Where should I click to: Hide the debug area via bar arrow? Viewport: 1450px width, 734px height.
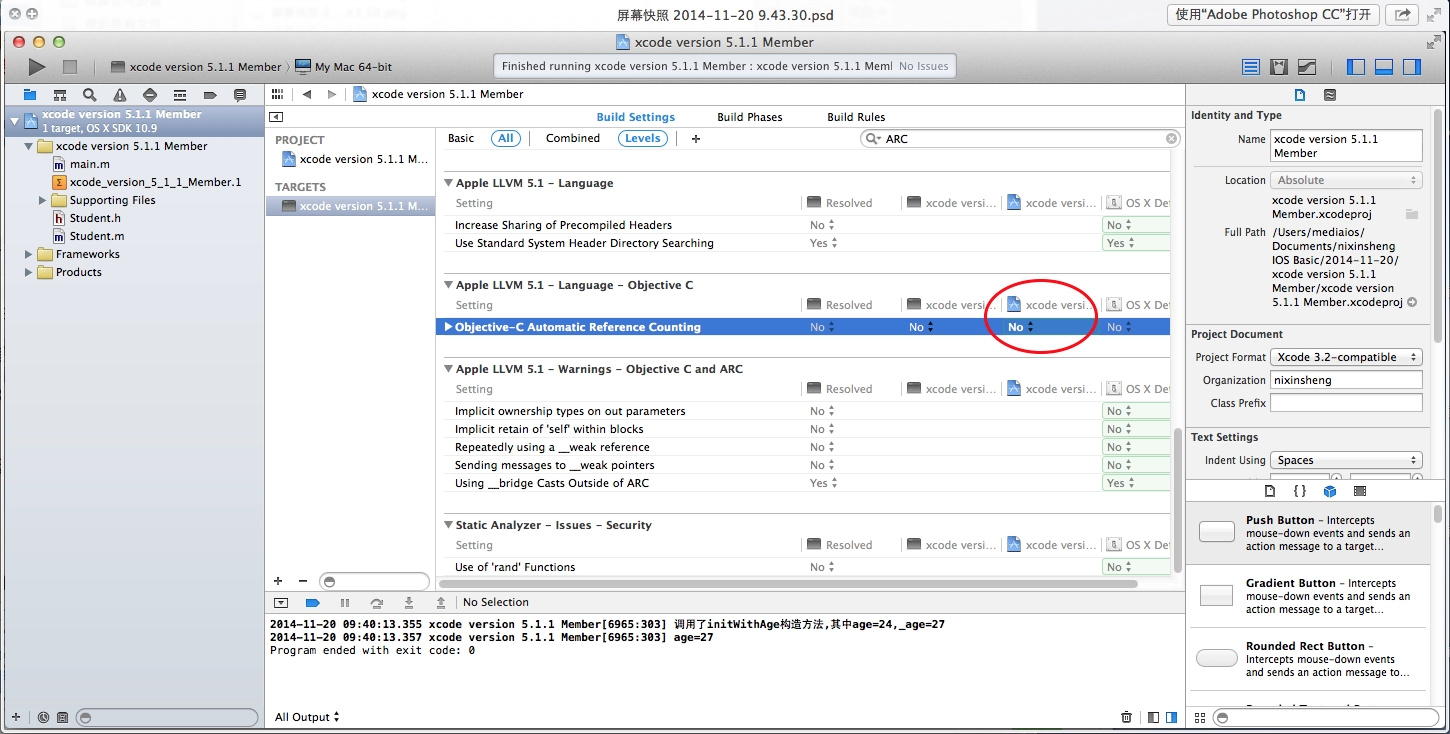pyautogui.click(x=280, y=602)
